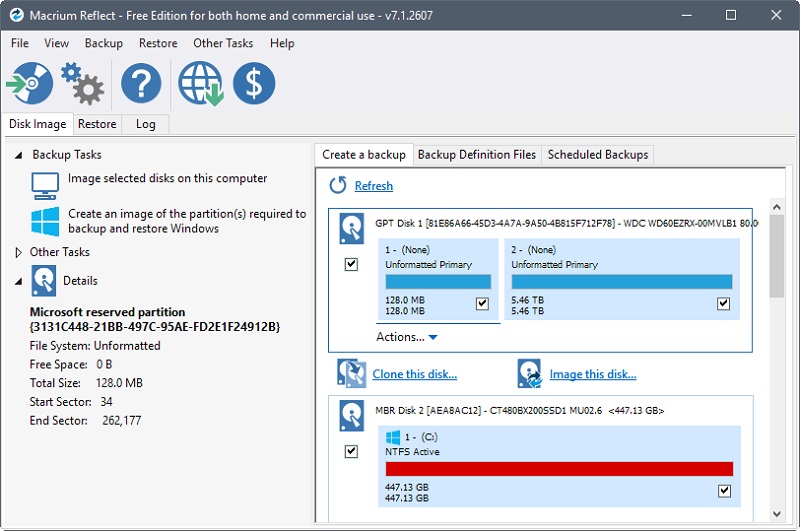Screen dimensions: 800x531
Task: Click the dollar sign purchase icon
Action: pyautogui.click(x=254, y=84)
